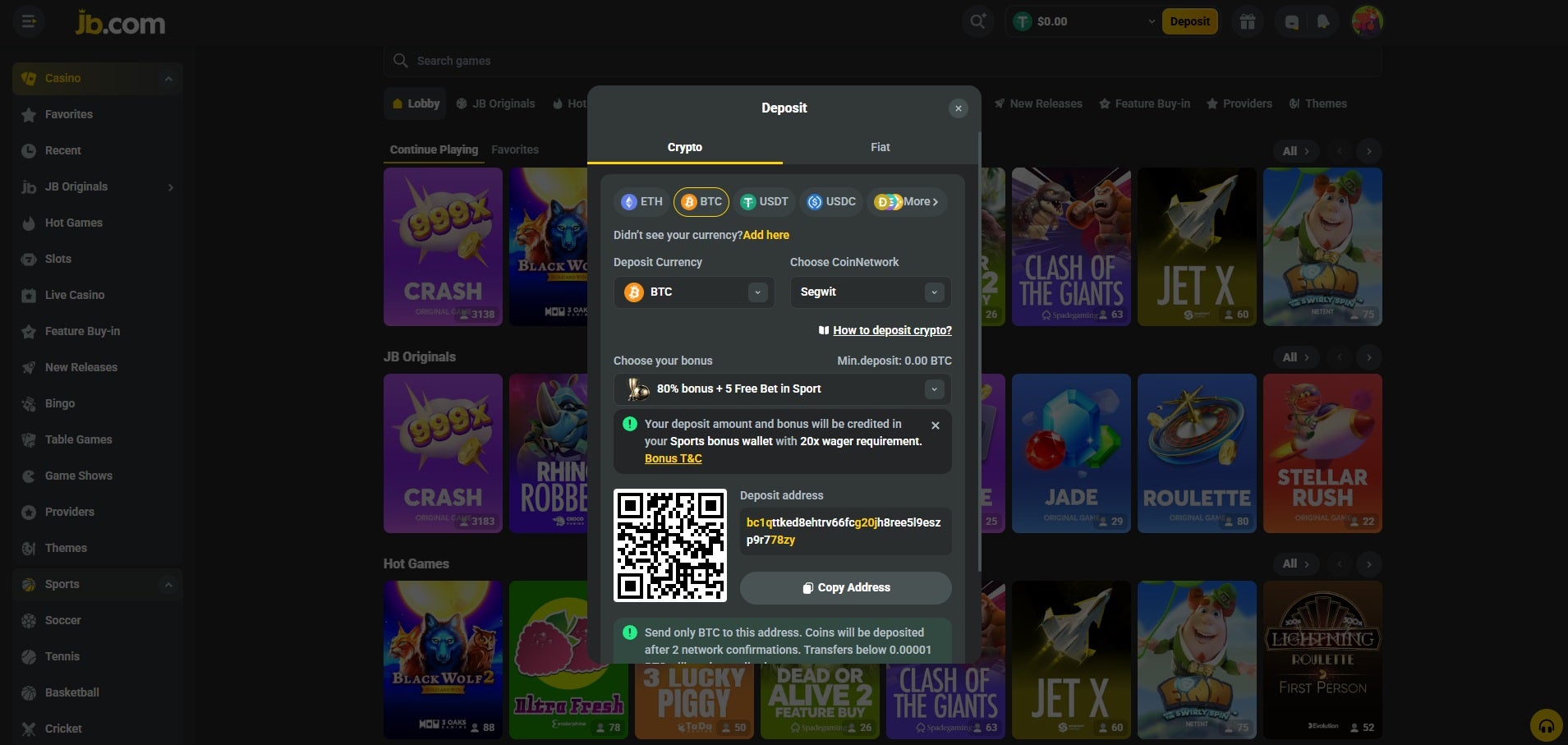Open Live Casino in the sidebar
Image resolution: width=1568 pixels, height=745 pixels.
(x=97, y=295)
